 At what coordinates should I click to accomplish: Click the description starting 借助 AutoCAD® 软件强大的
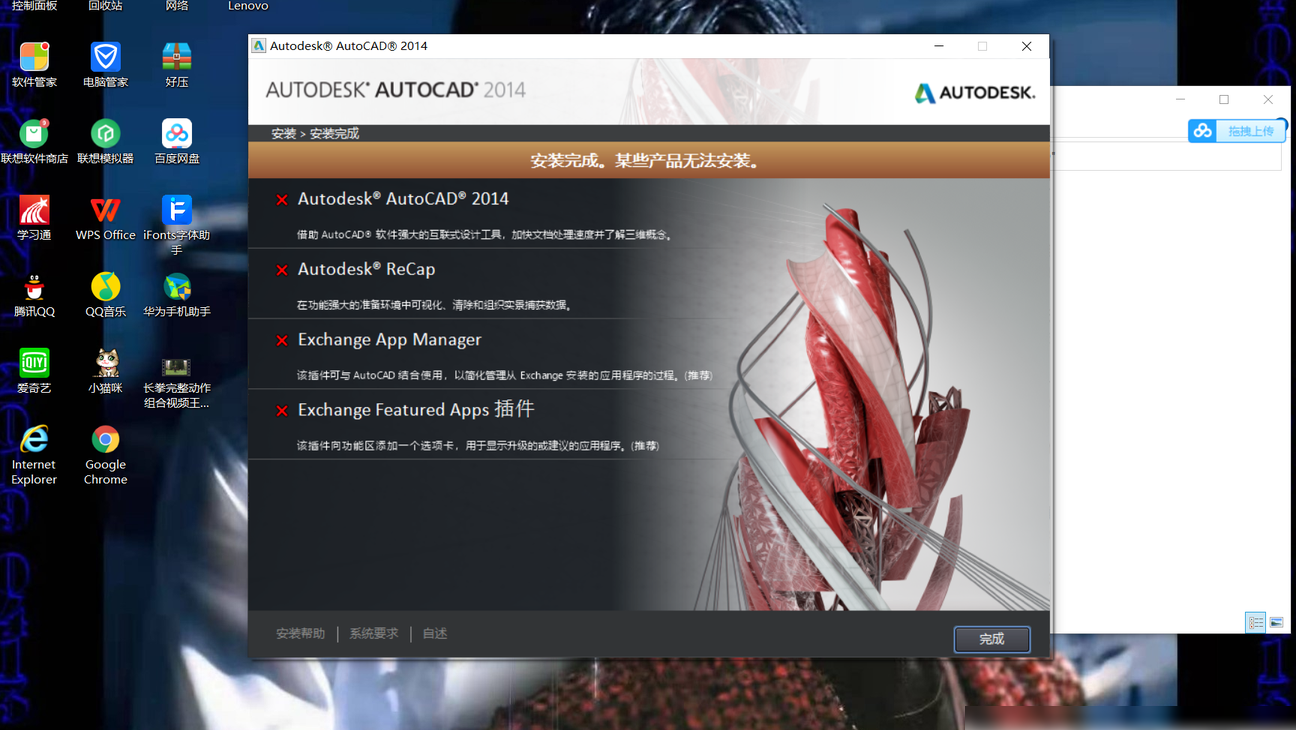pyautogui.click(x=486, y=235)
